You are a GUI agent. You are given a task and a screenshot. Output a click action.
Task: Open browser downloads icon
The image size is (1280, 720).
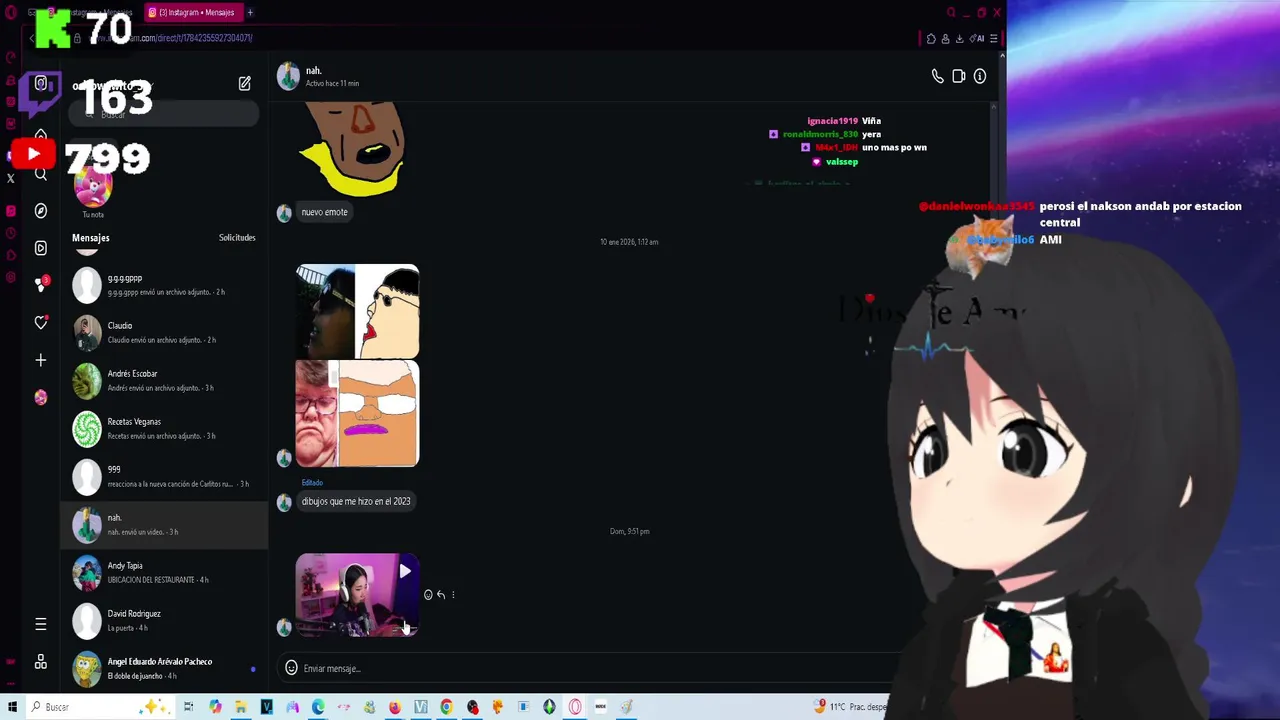(959, 39)
